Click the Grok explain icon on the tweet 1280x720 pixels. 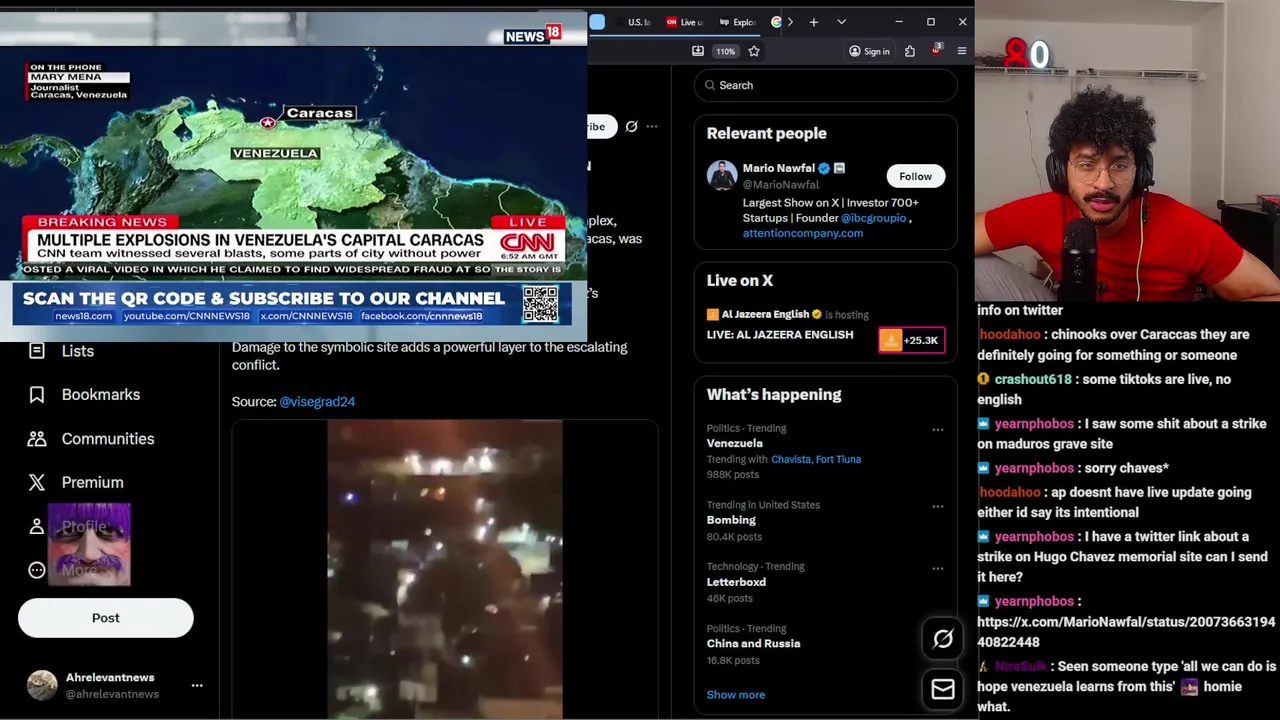[x=631, y=126]
